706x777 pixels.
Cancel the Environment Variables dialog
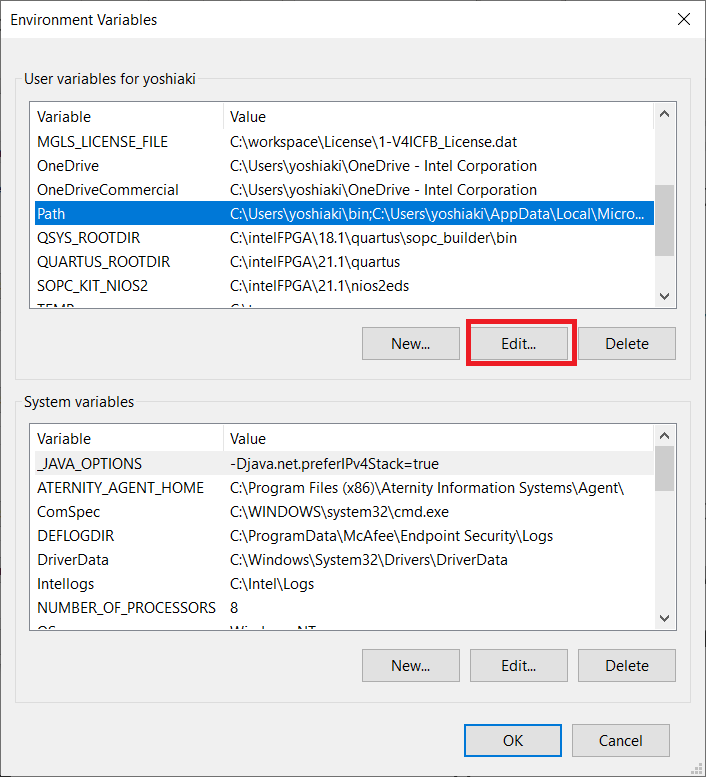[620, 741]
